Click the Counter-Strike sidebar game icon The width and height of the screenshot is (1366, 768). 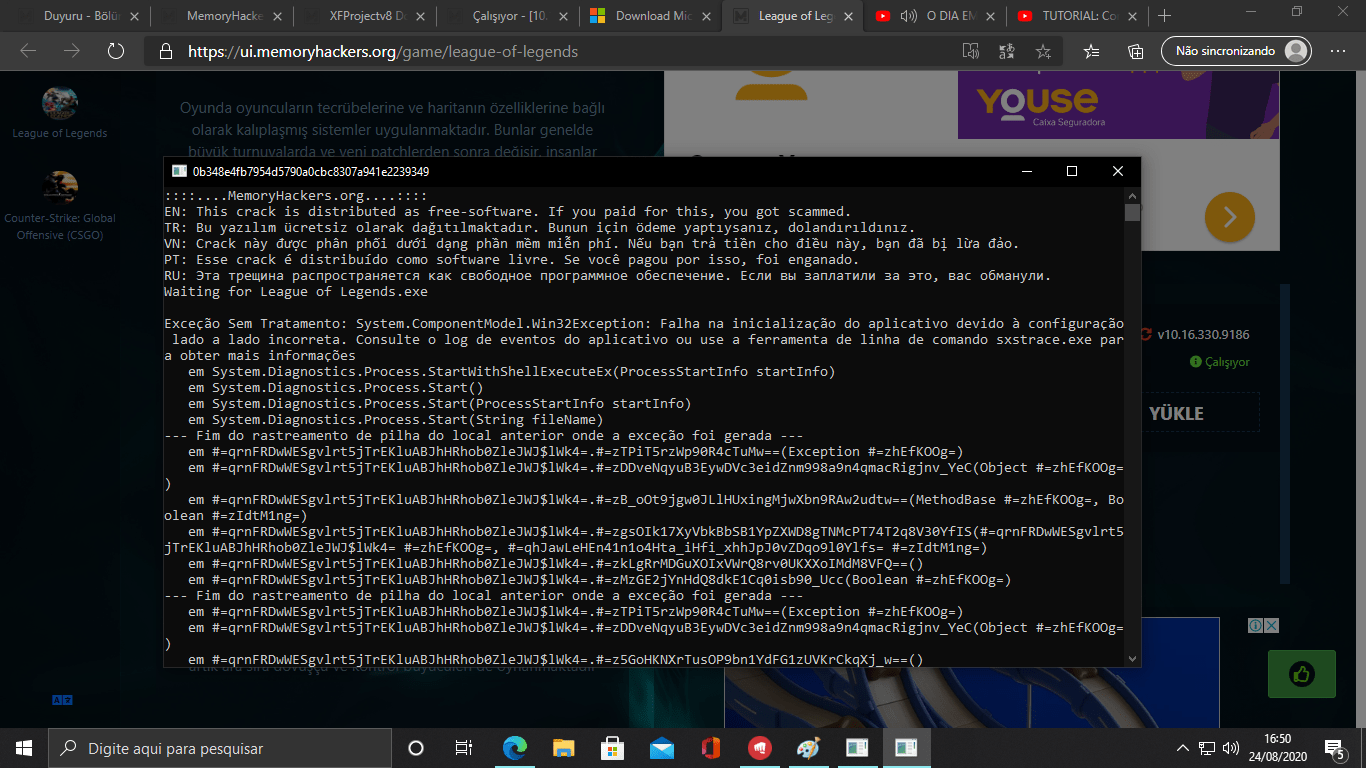tap(60, 189)
